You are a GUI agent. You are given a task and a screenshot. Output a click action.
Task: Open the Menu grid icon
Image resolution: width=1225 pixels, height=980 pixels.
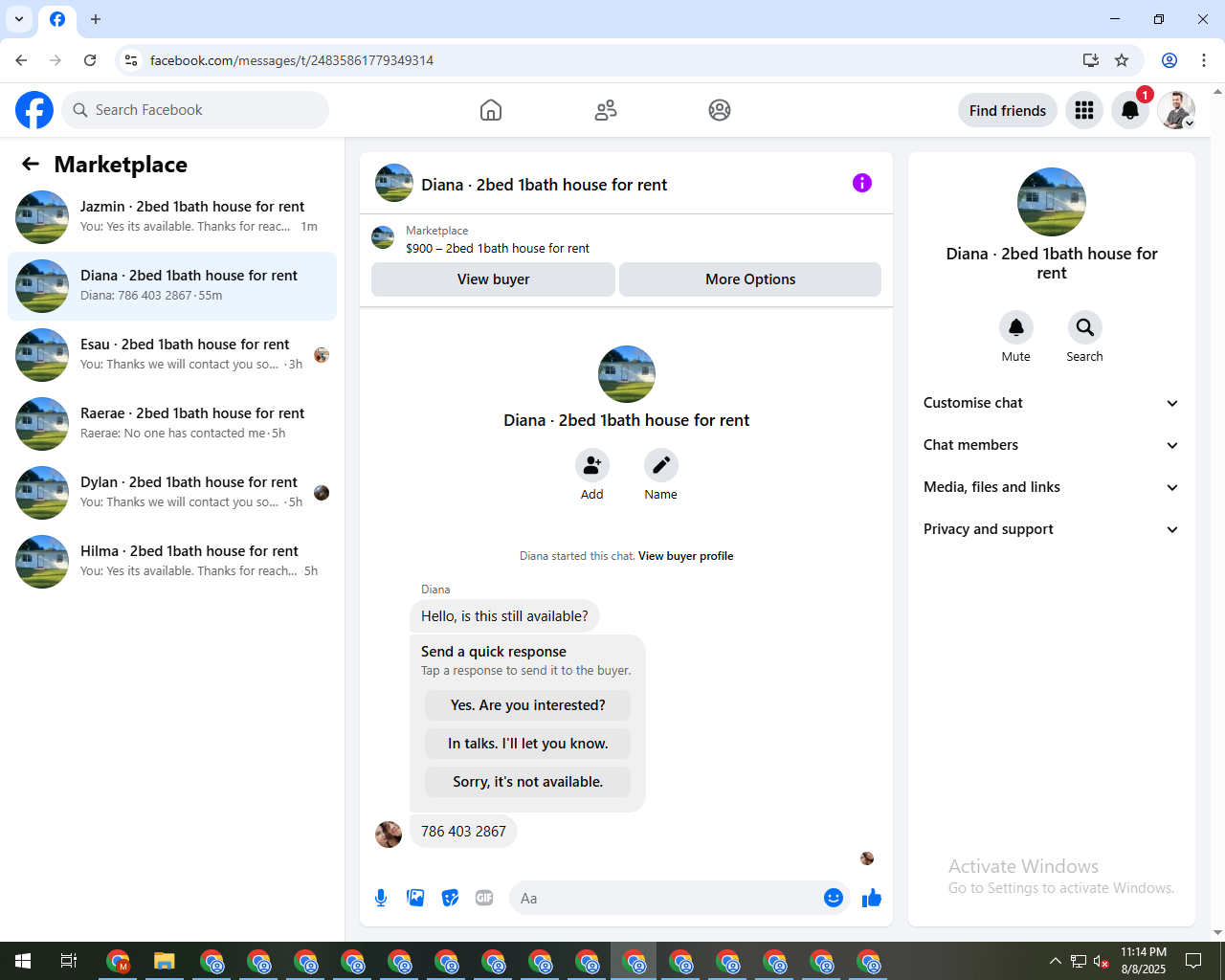[1084, 110]
